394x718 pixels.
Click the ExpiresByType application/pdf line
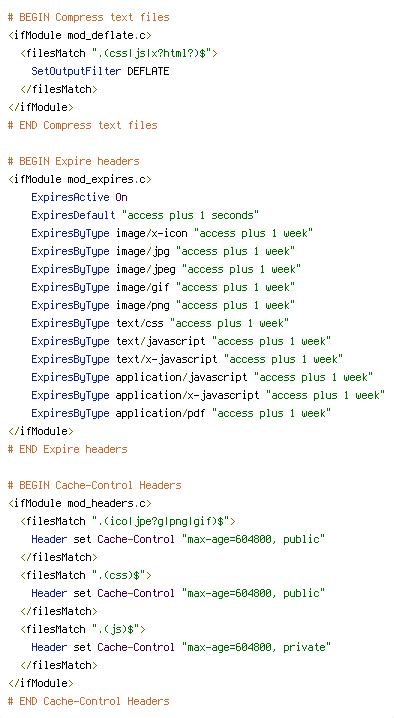pos(181,413)
